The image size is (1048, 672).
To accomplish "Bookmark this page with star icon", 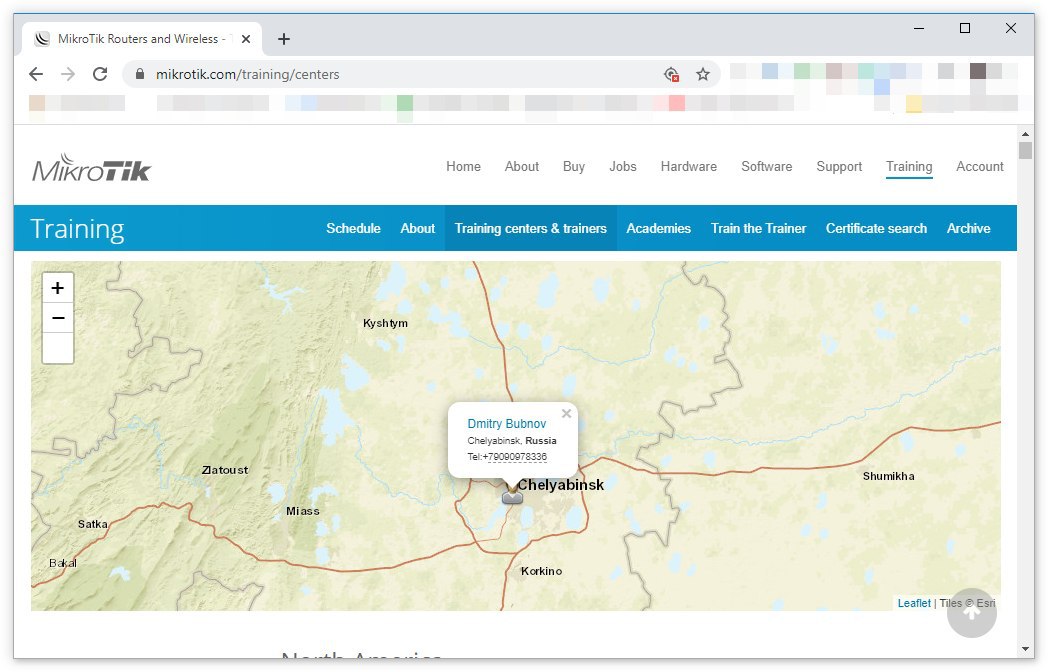I will 702,74.
